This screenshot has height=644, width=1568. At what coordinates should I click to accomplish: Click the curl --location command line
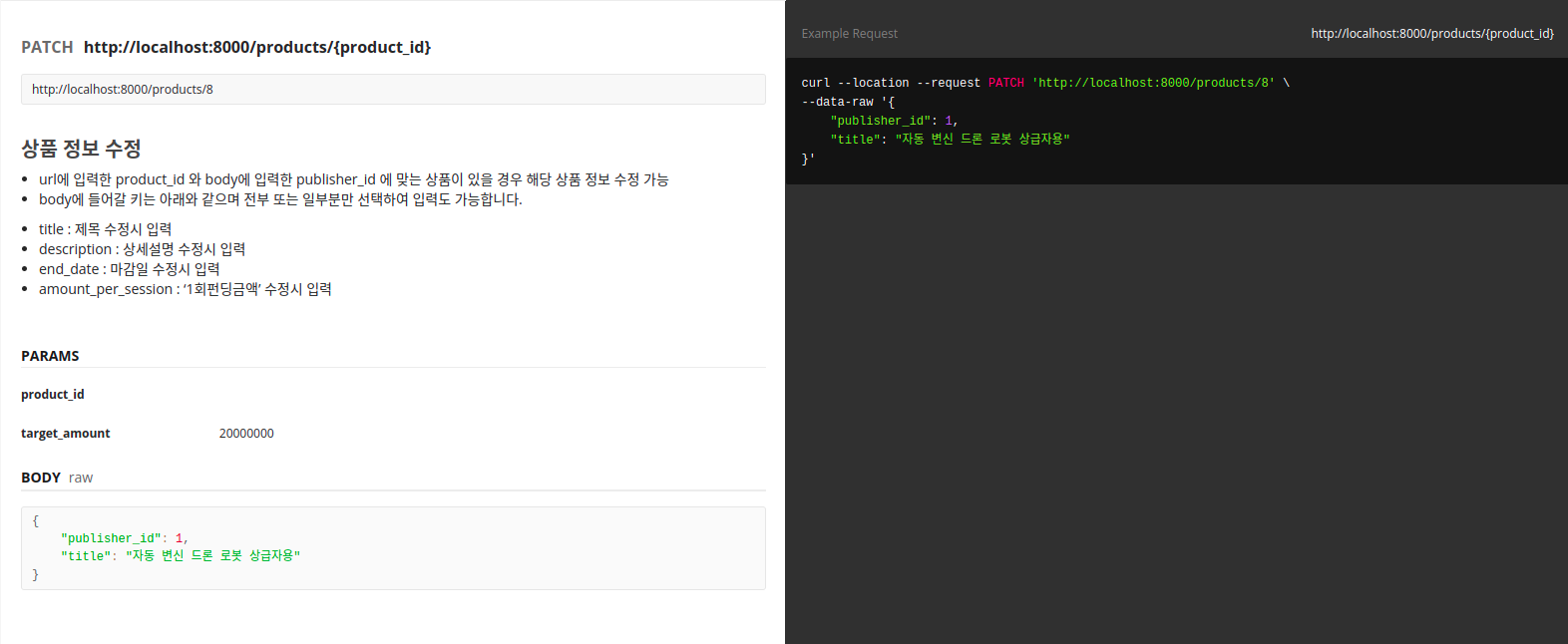click(1045, 83)
